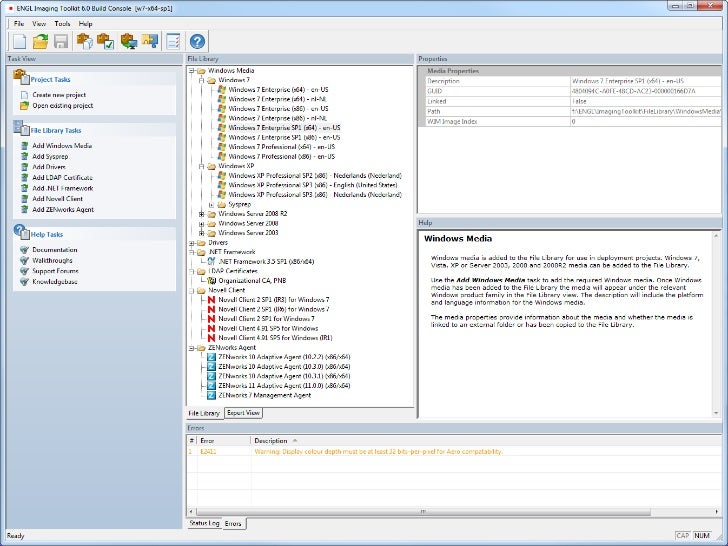
Task: Click the Save disk toolbar icon
Action: click(61, 41)
